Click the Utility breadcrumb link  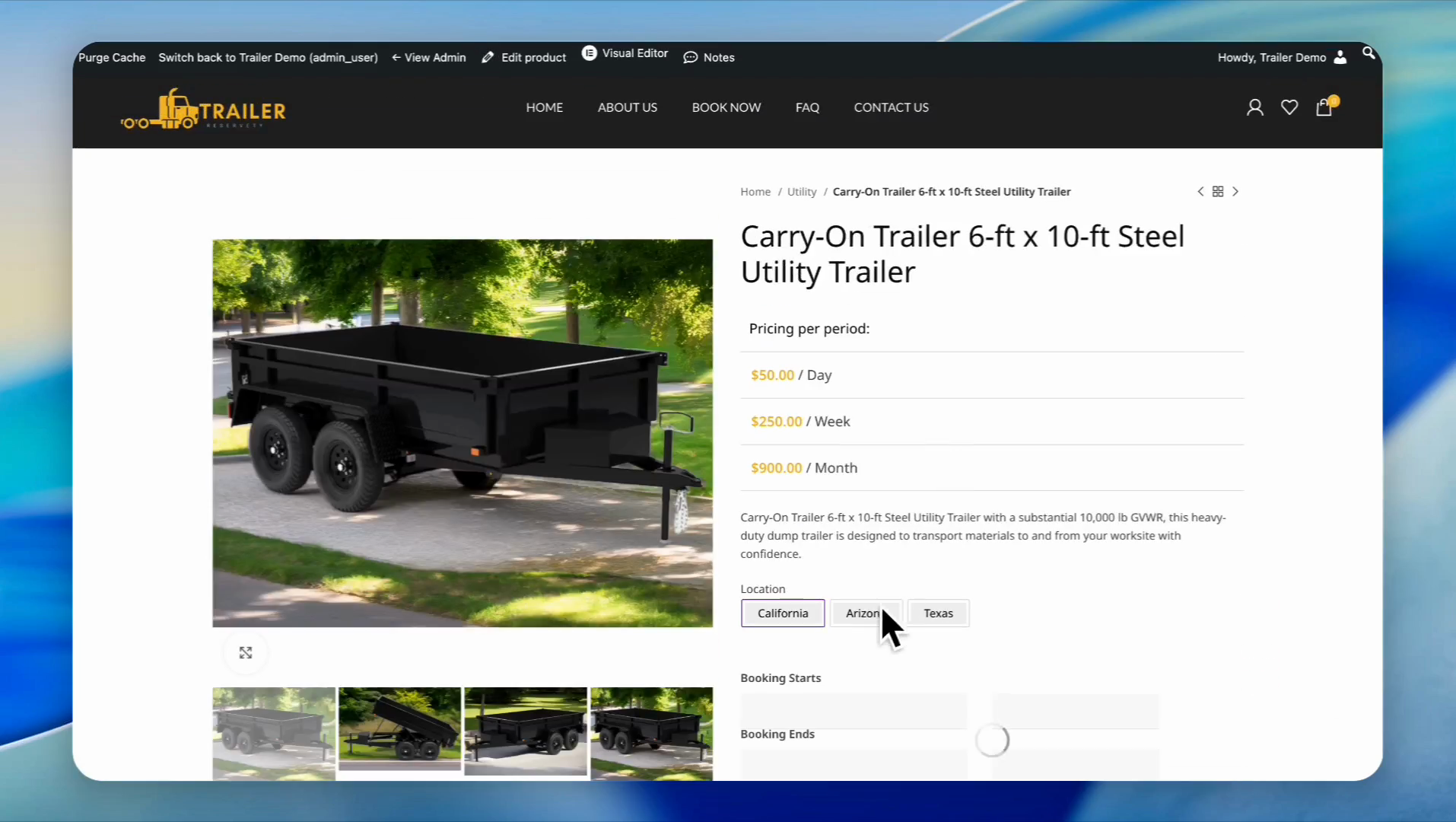802,192
